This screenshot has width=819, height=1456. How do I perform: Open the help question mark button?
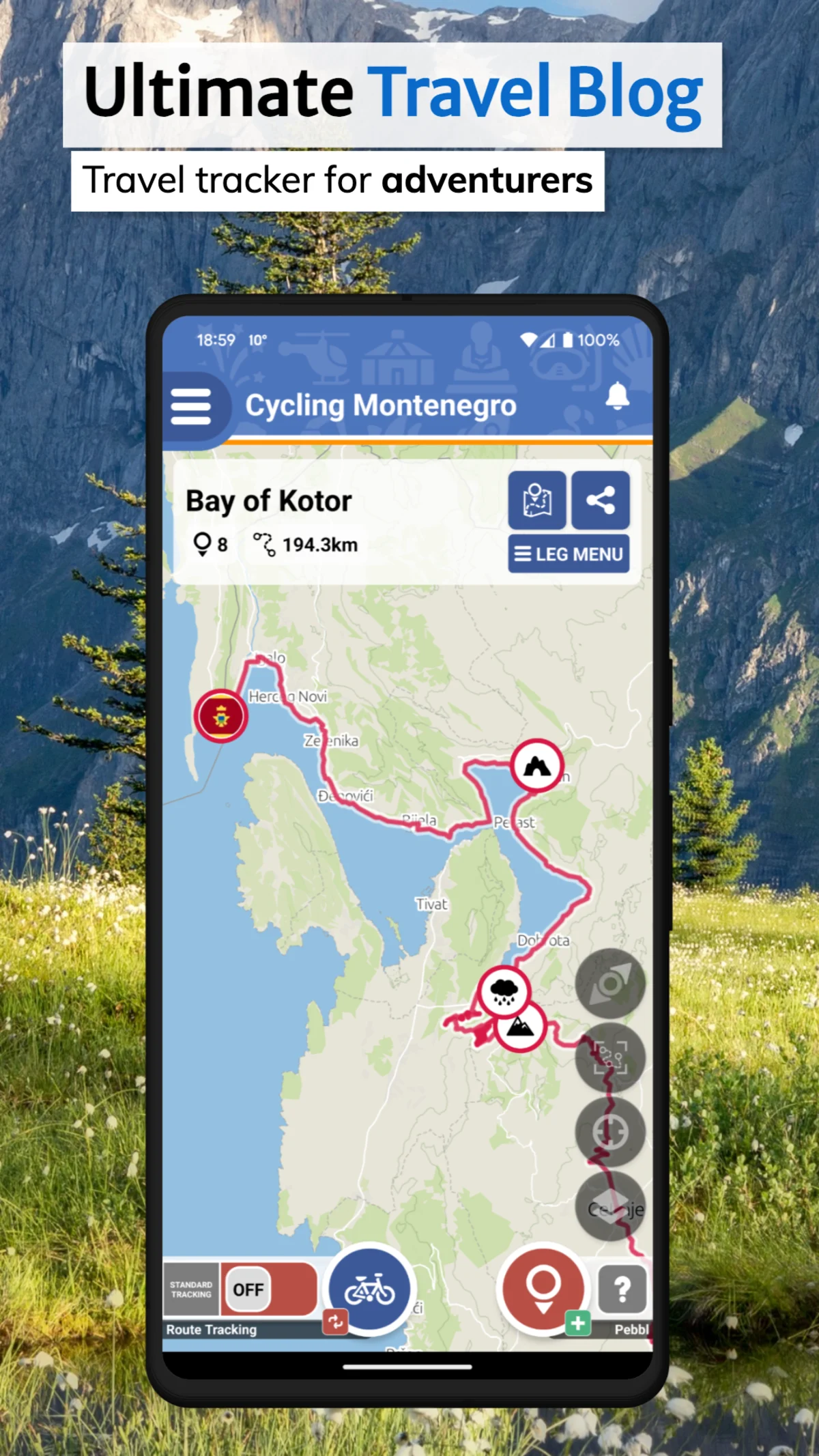coord(622,1289)
